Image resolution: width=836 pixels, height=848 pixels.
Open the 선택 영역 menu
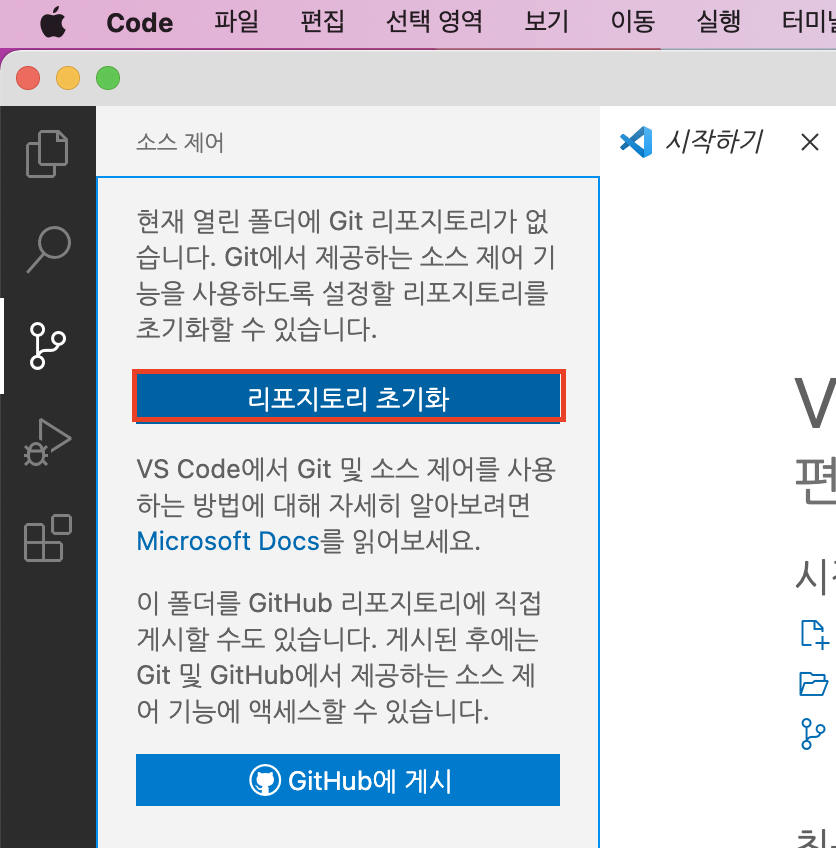(434, 22)
